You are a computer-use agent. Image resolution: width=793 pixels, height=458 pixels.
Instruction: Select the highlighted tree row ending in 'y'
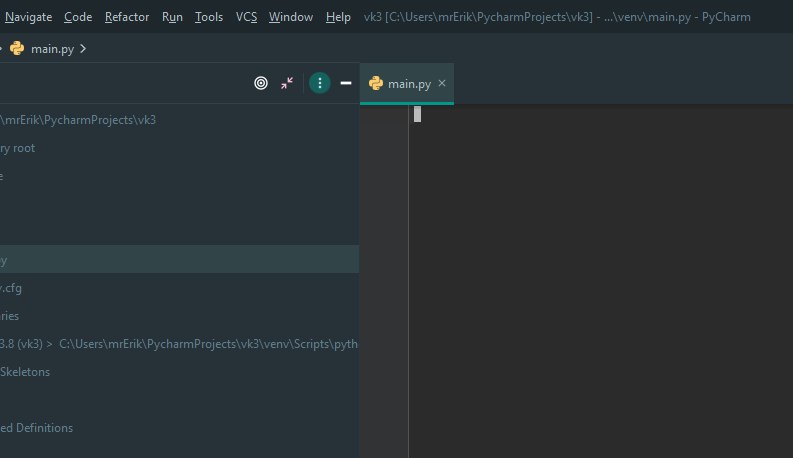coord(180,259)
